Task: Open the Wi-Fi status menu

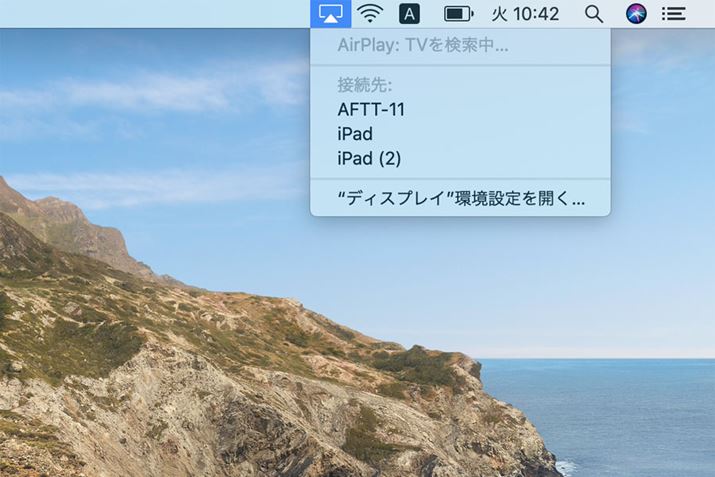Action: 370,14
